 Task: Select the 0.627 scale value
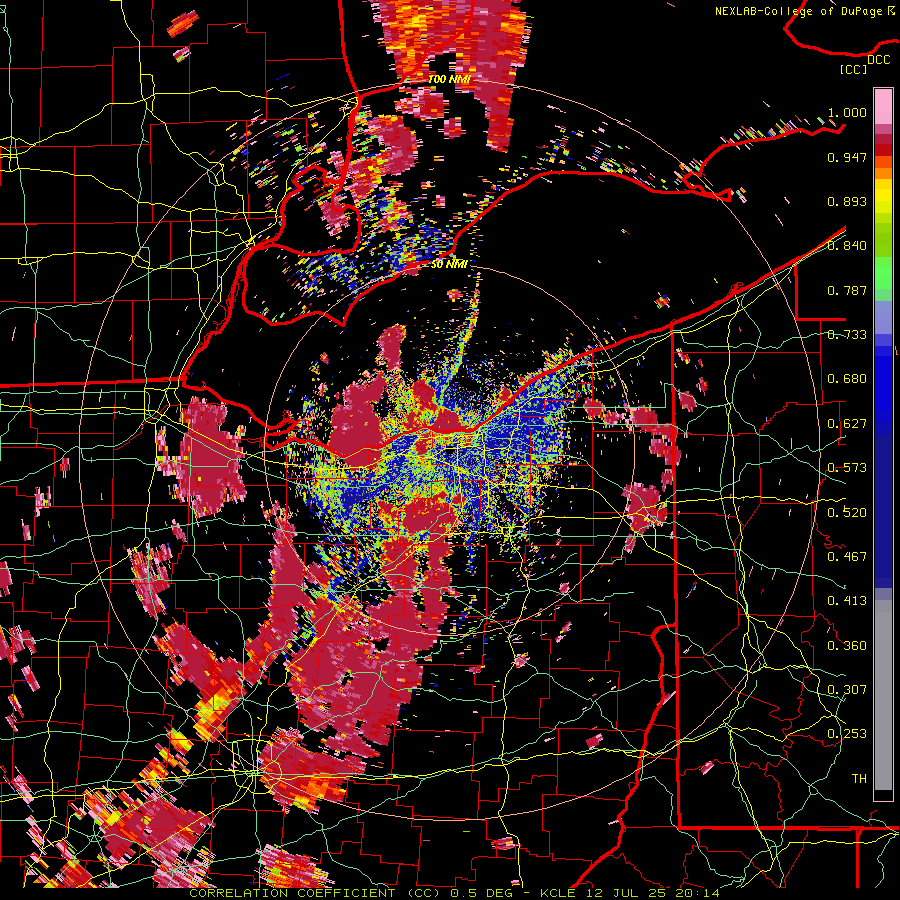pyautogui.click(x=847, y=424)
